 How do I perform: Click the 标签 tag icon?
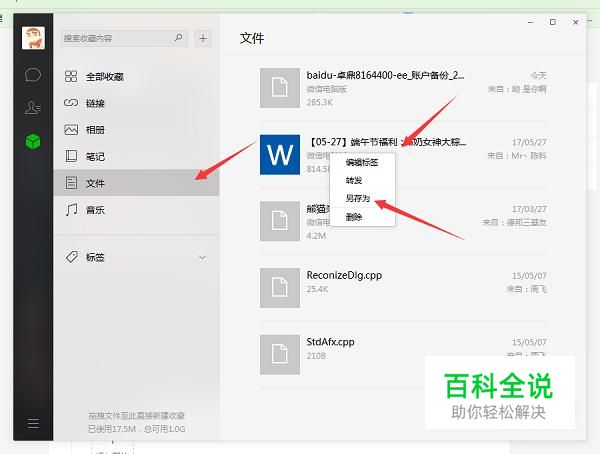tap(72, 257)
